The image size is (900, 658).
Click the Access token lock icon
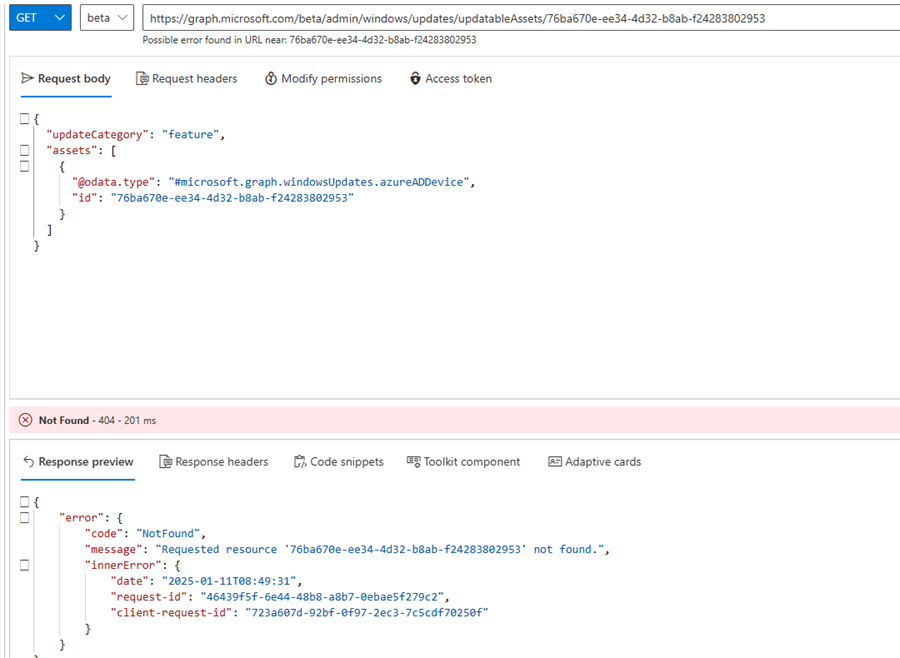pyautogui.click(x=415, y=79)
